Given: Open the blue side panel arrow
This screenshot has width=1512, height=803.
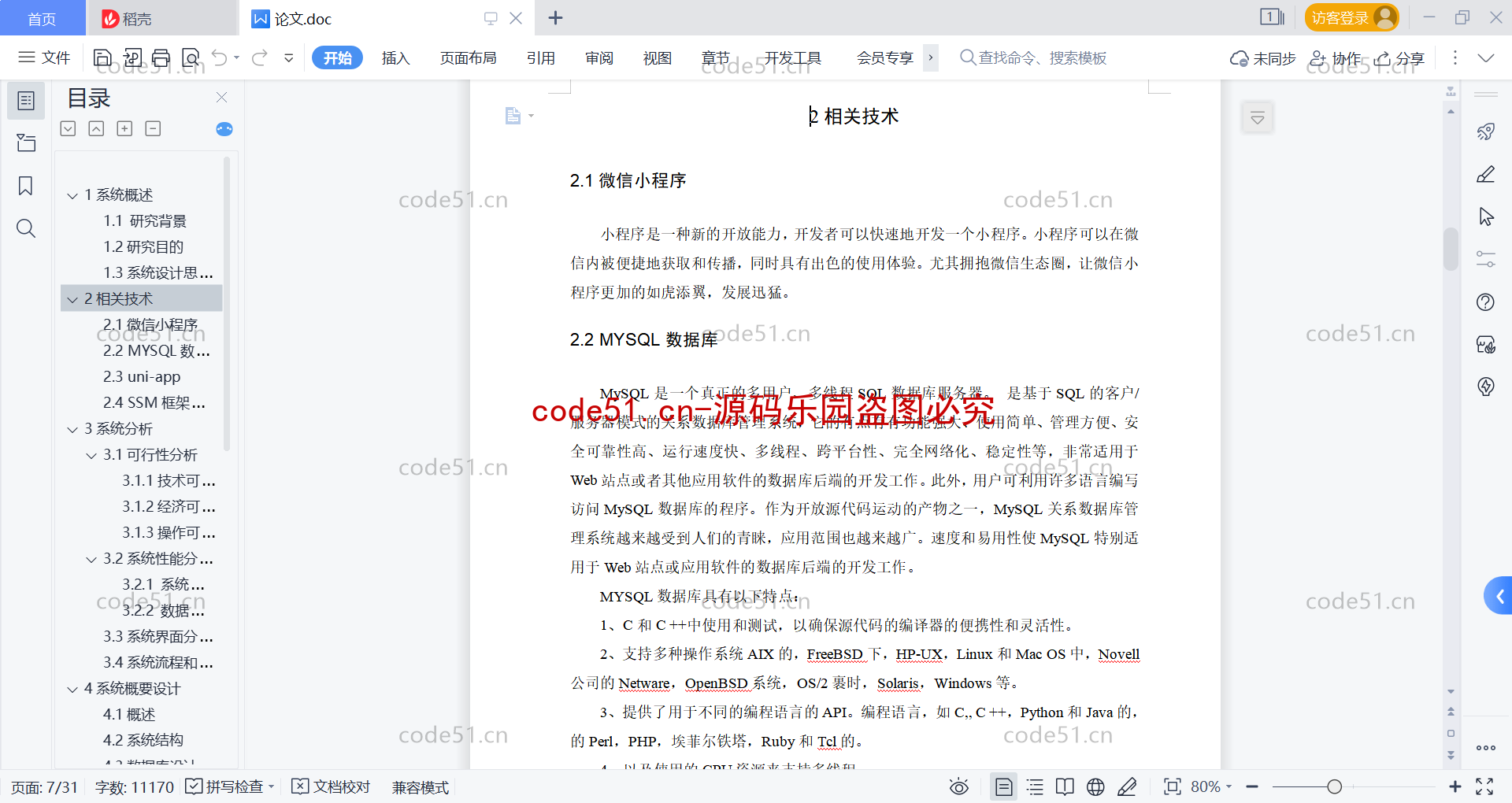Looking at the screenshot, I should (1499, 596).
